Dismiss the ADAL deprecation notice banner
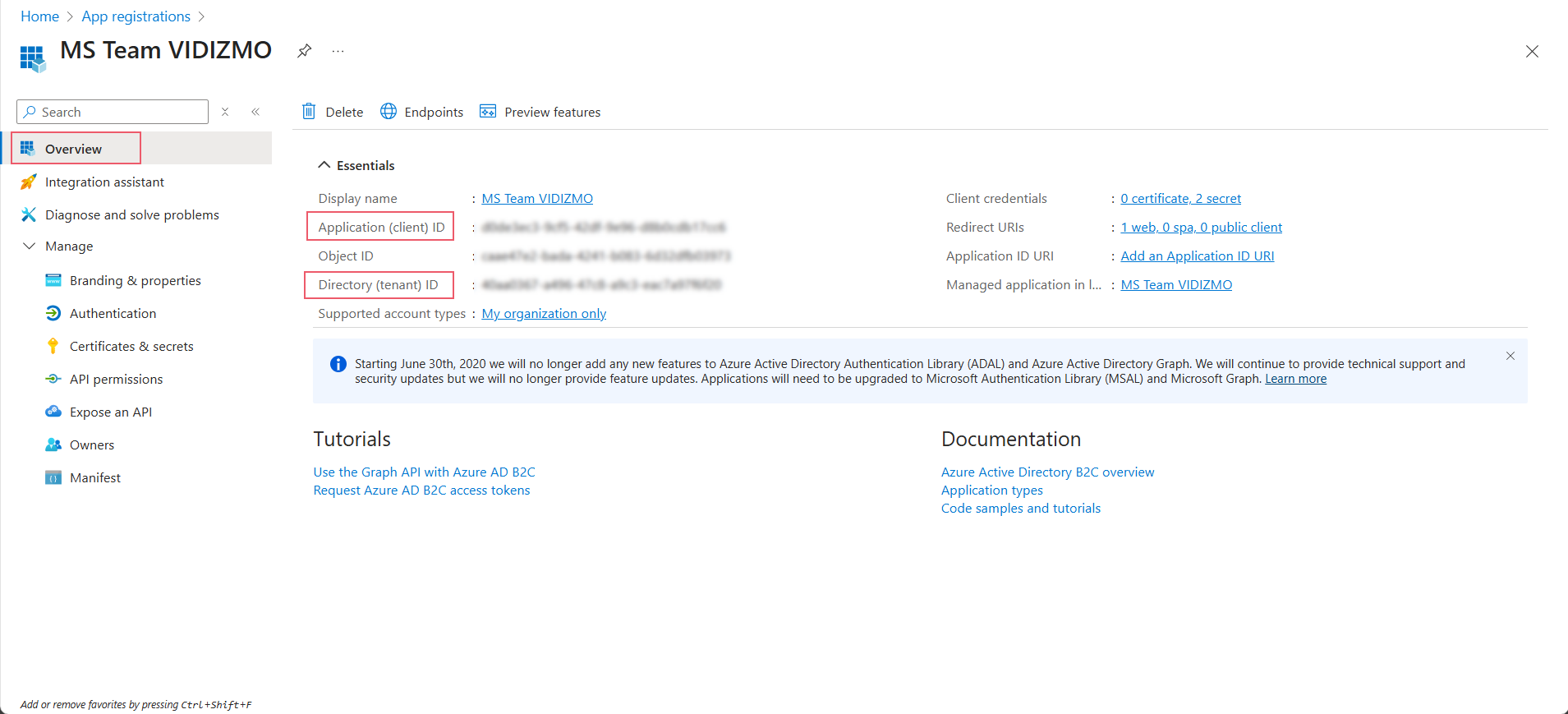The image size is (1568, 714). pyautogui.click(x=1510, y=356)
